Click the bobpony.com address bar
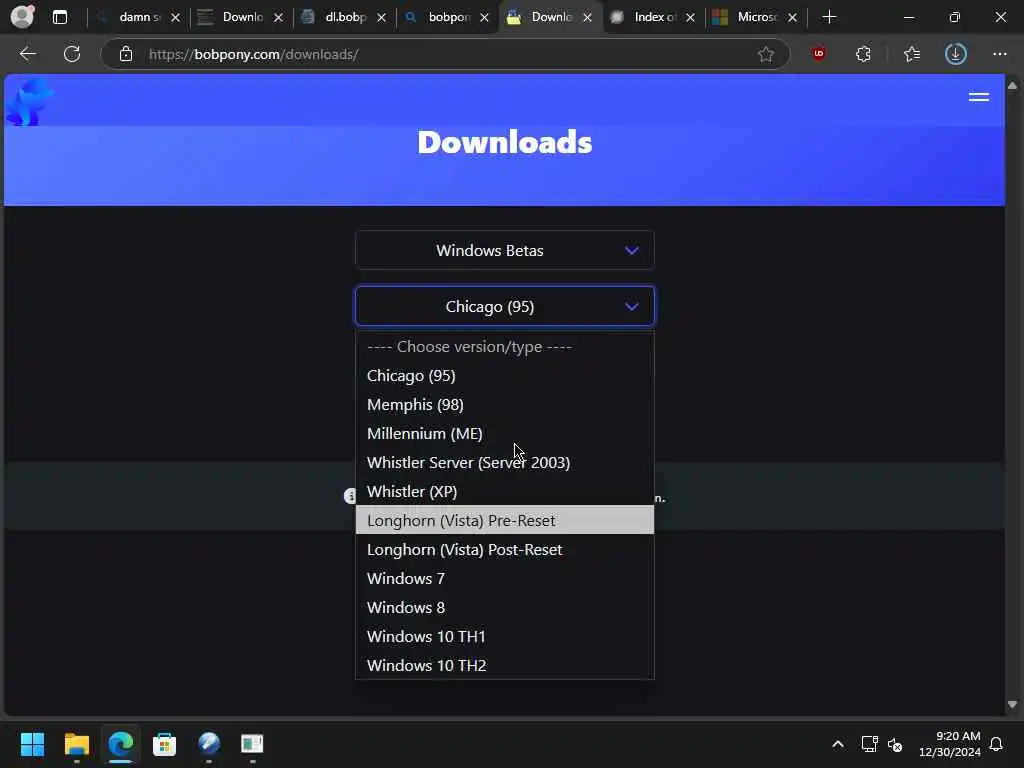The height and width of the screenshot is (768, 1024). tap(444, 54)
